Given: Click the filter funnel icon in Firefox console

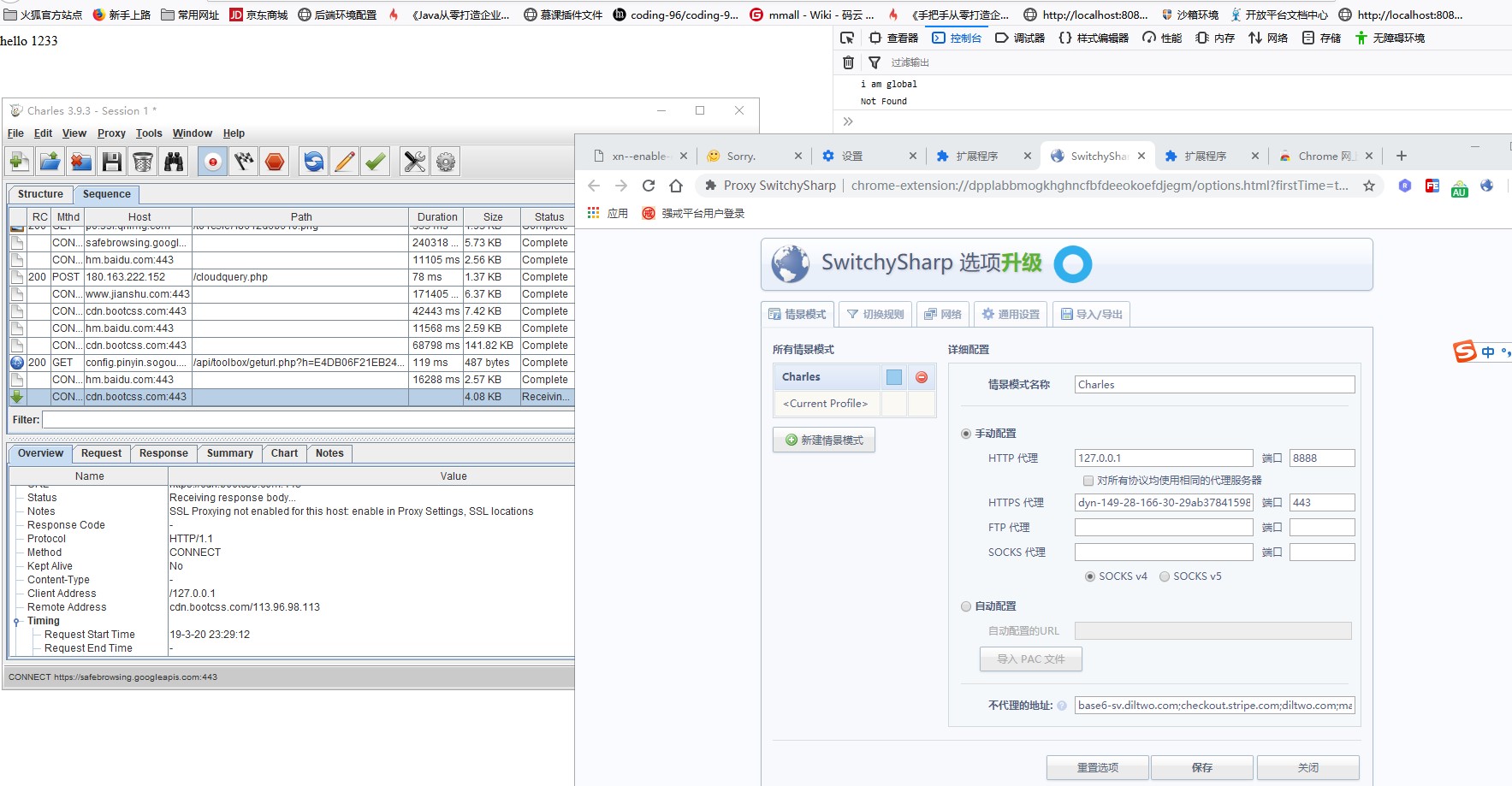Looking at the screenshot, I should pos(875,62).
